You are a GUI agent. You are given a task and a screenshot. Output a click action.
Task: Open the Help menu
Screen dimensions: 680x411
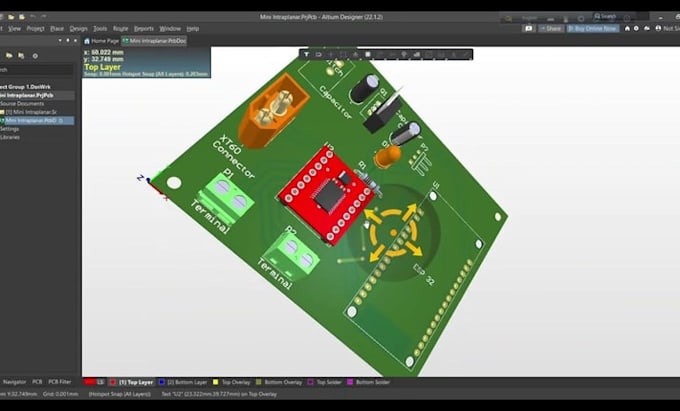(x=193, y=28)
